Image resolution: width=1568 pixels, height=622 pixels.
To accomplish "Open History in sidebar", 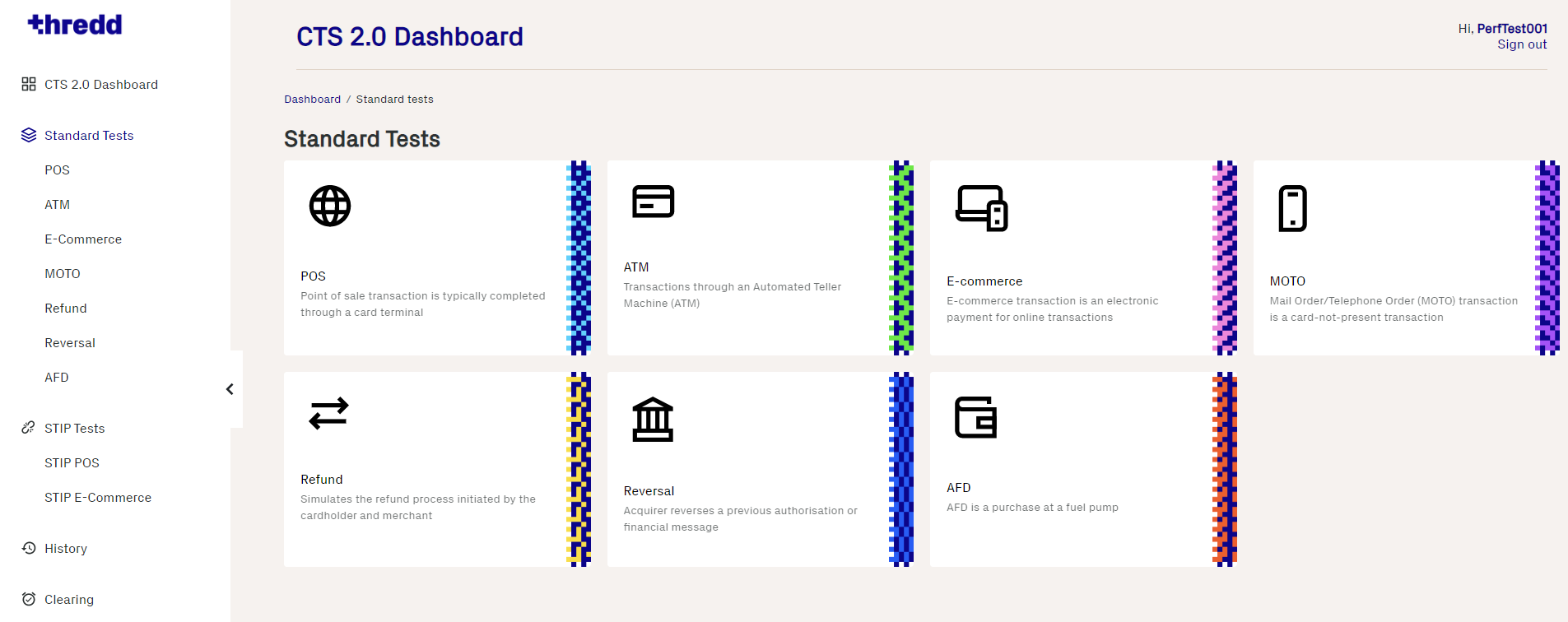I will pos(66,548).
